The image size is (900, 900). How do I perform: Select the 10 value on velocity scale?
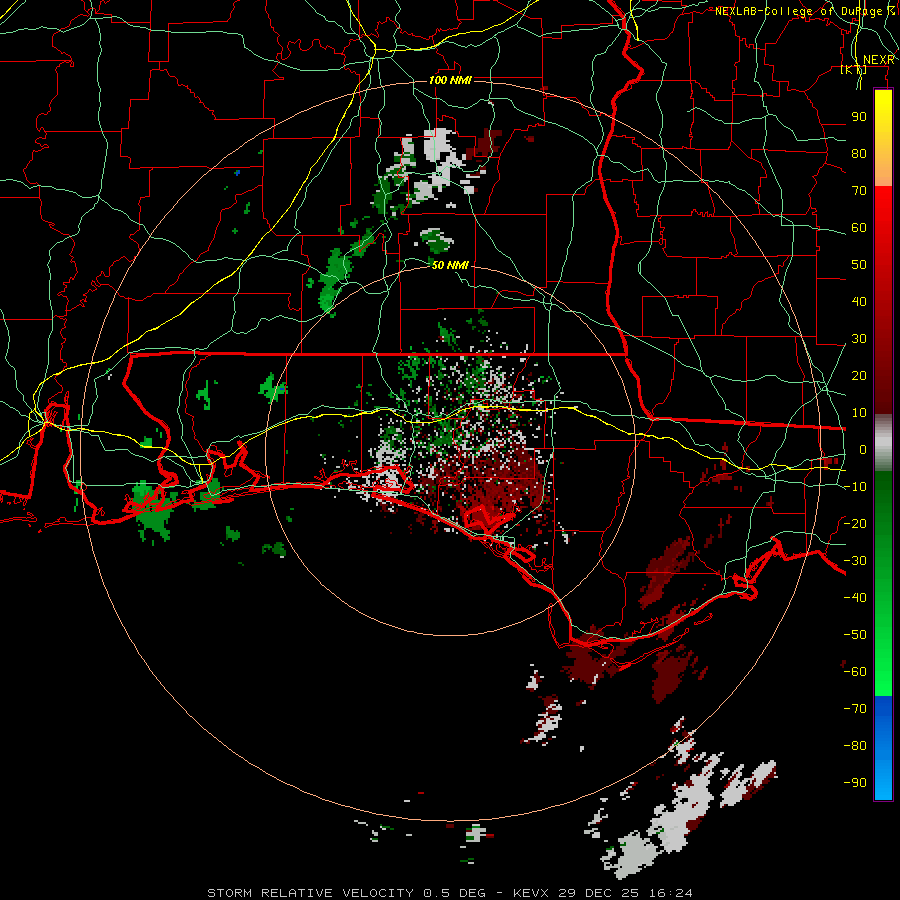click(859, 413)
